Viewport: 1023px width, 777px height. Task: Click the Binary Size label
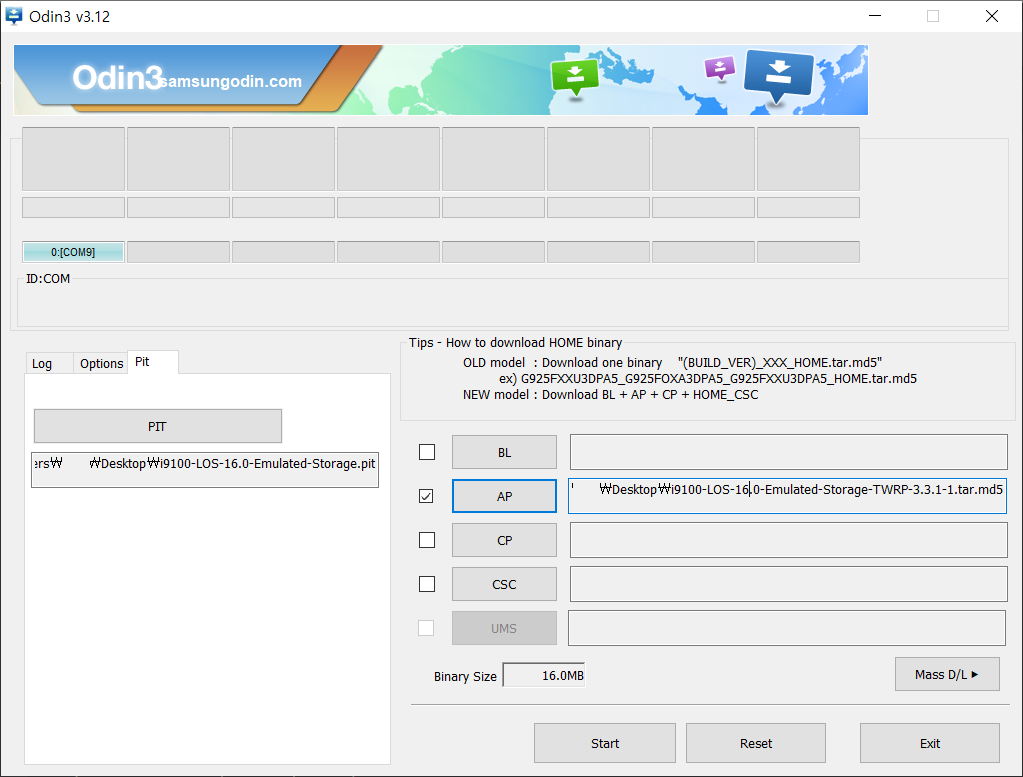point(465,677)
